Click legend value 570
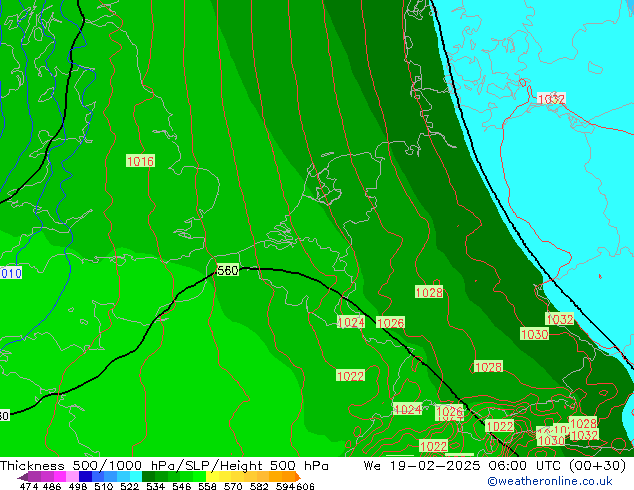The height and width of the screenshot is (490, 634). click(233, 486)
